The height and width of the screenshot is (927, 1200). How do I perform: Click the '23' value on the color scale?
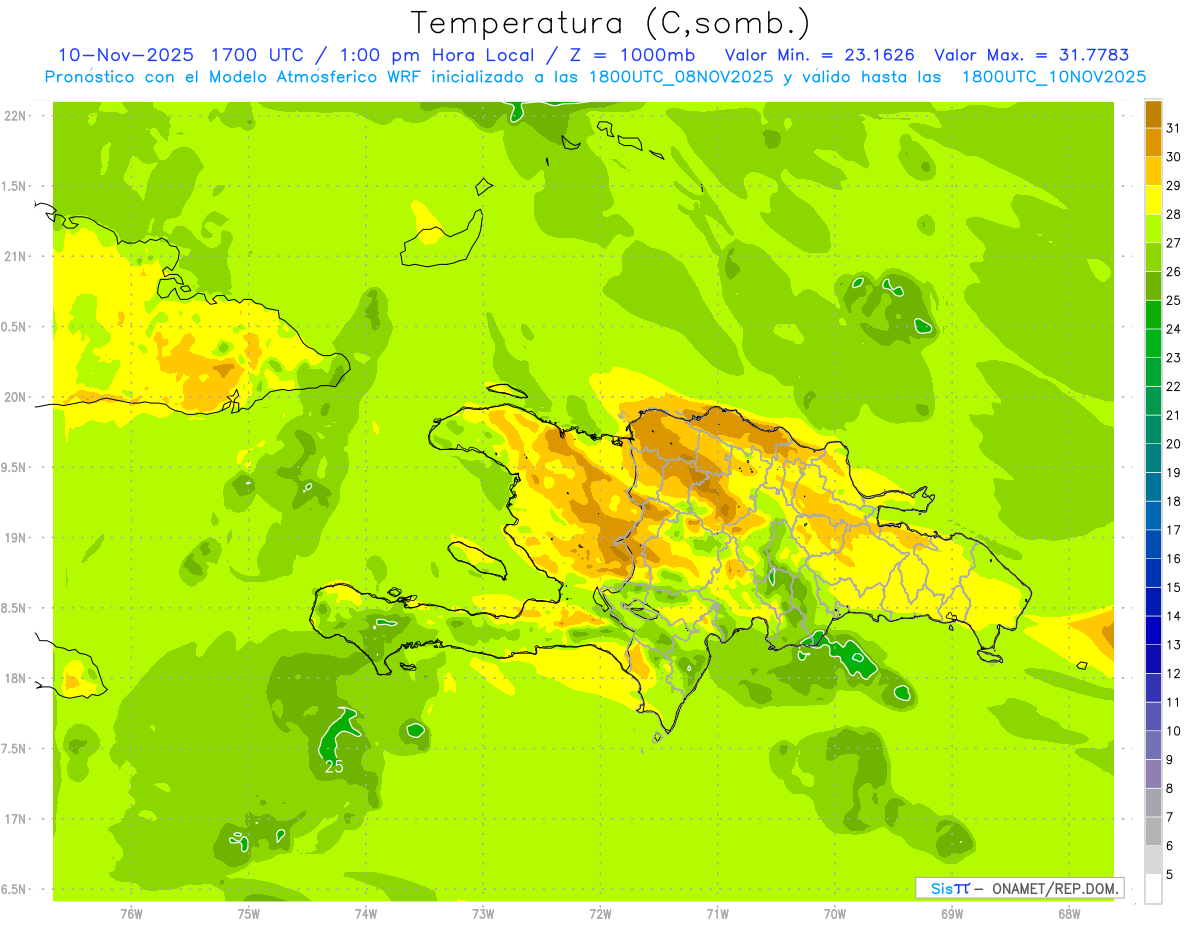click(1174, 358)
